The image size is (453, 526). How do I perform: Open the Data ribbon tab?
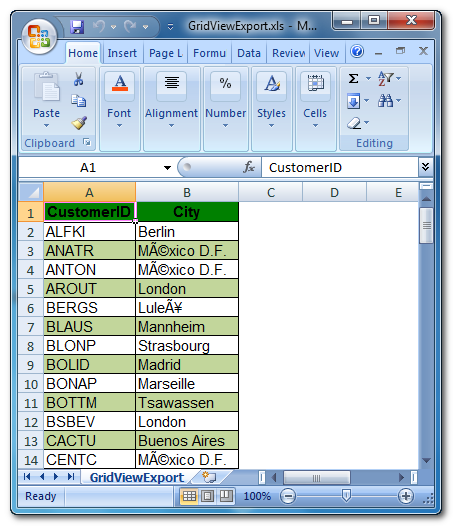(x=249, y=53)
